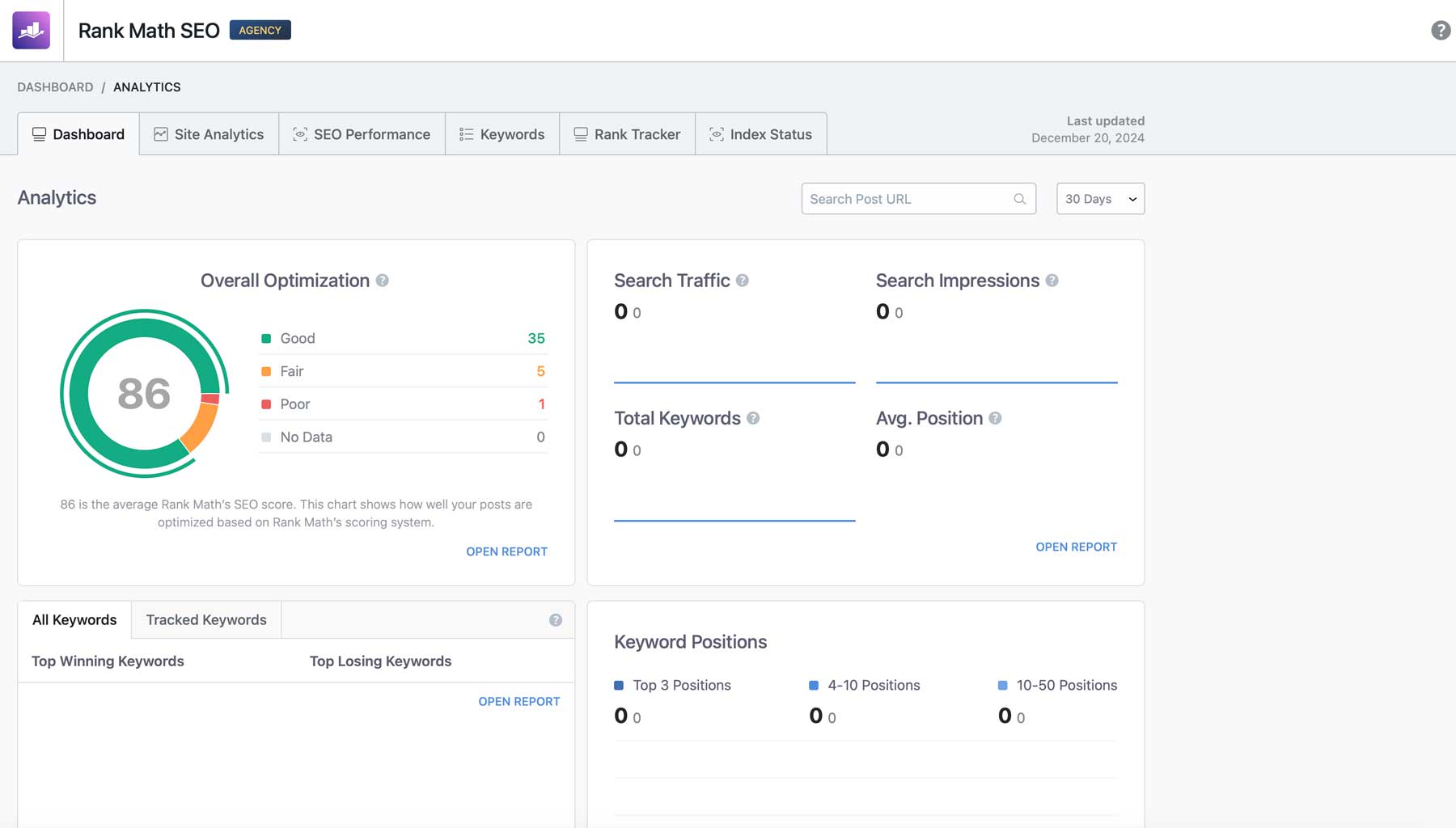Image resolution: width=1456 pixels, height=828 pixels.
Task: Click the green Good legend square
Action: point(265,338)
